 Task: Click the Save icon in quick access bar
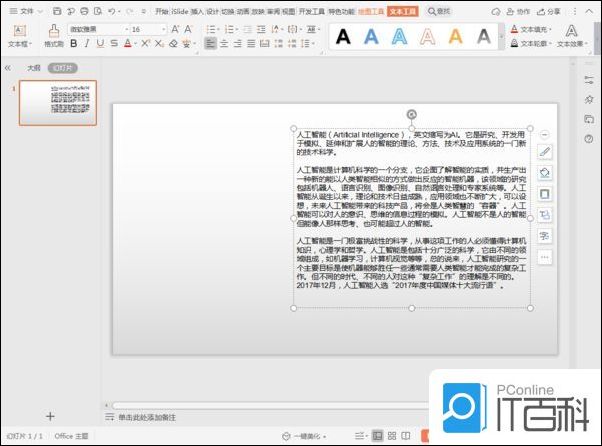click(x=57, y=12)
